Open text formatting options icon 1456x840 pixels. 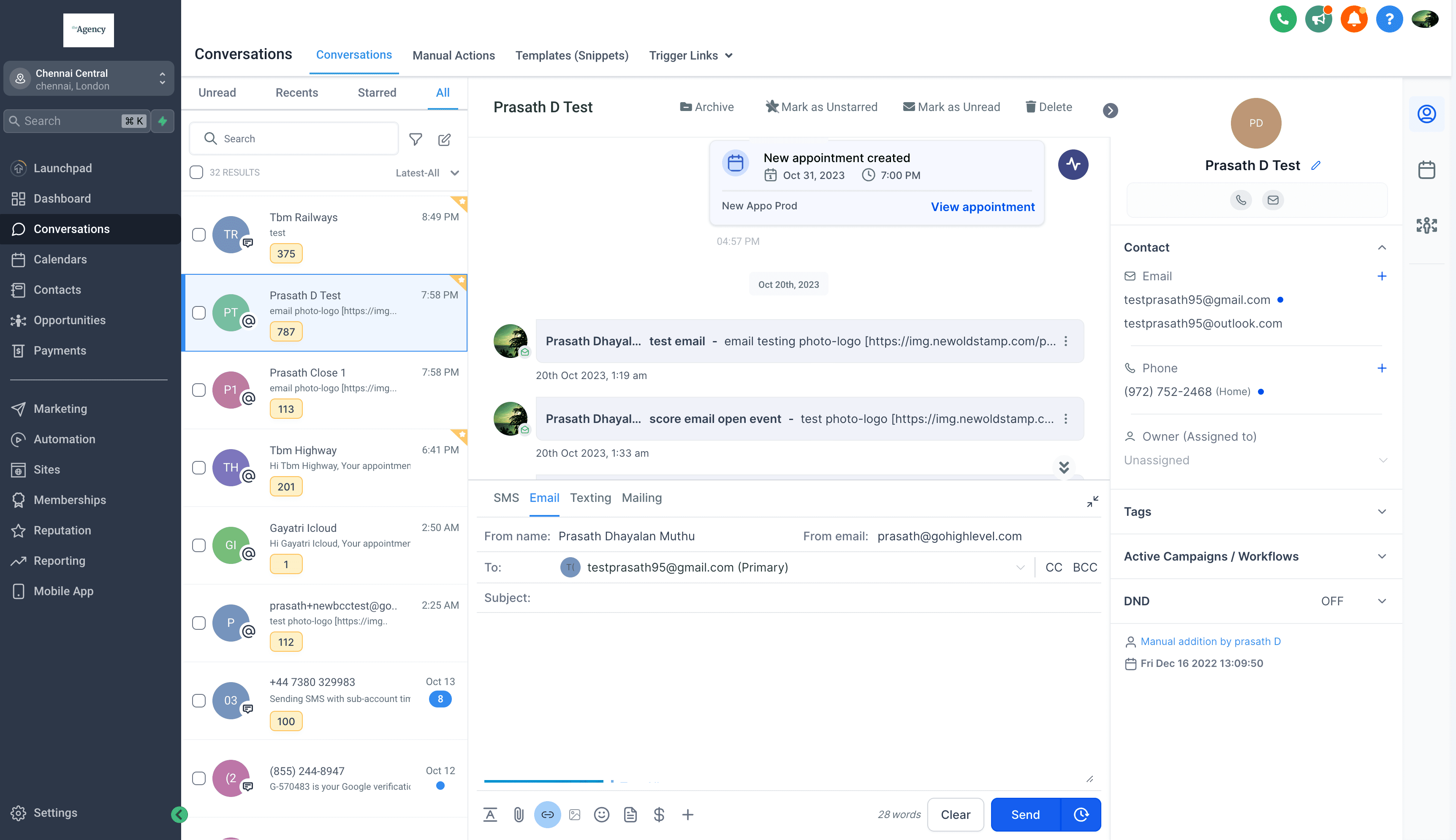pyautogui.click(x=490, y=815)
